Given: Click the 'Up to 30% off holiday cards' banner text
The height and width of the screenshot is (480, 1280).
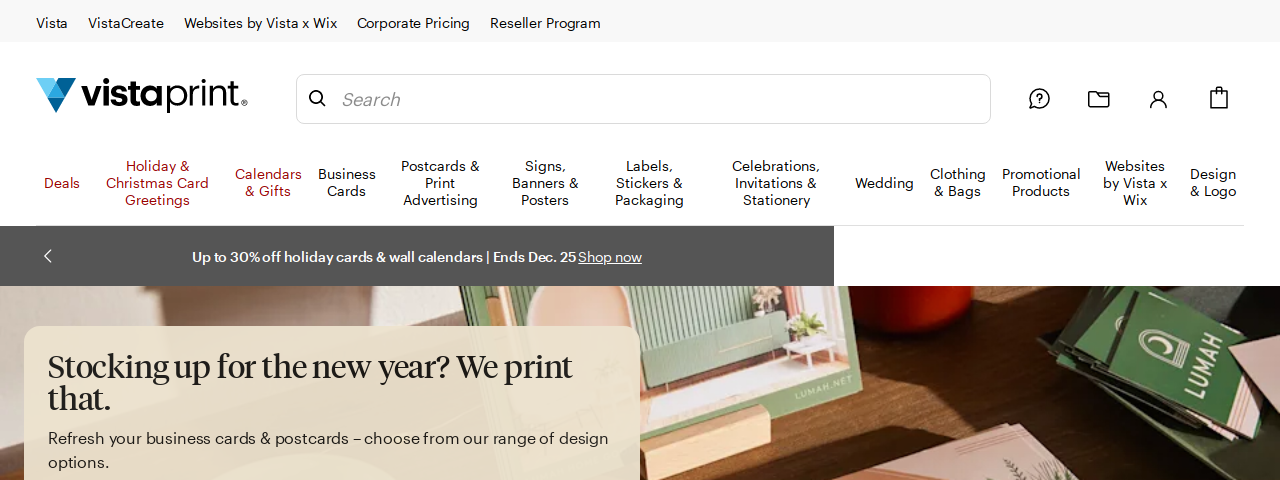Looking at the screenshot, I should tap(384, 257).
